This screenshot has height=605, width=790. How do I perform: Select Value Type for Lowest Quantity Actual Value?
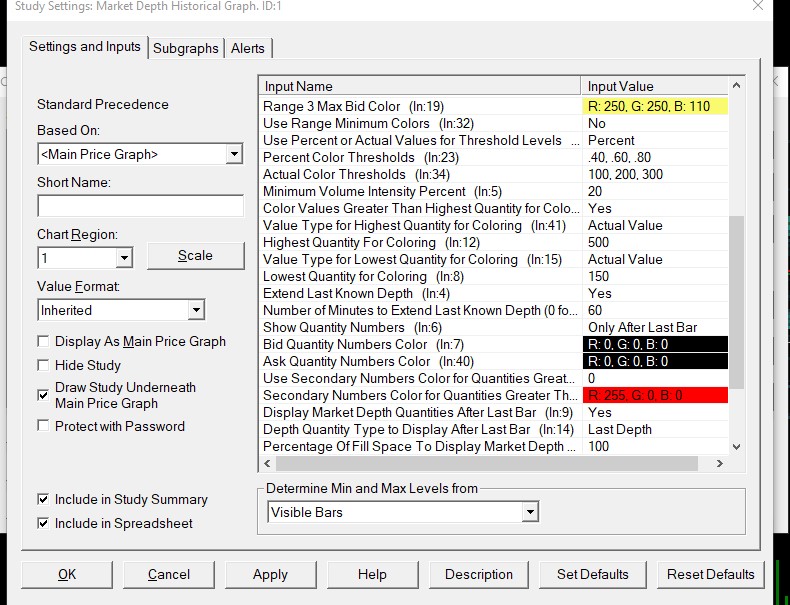(x=655, y=259)
